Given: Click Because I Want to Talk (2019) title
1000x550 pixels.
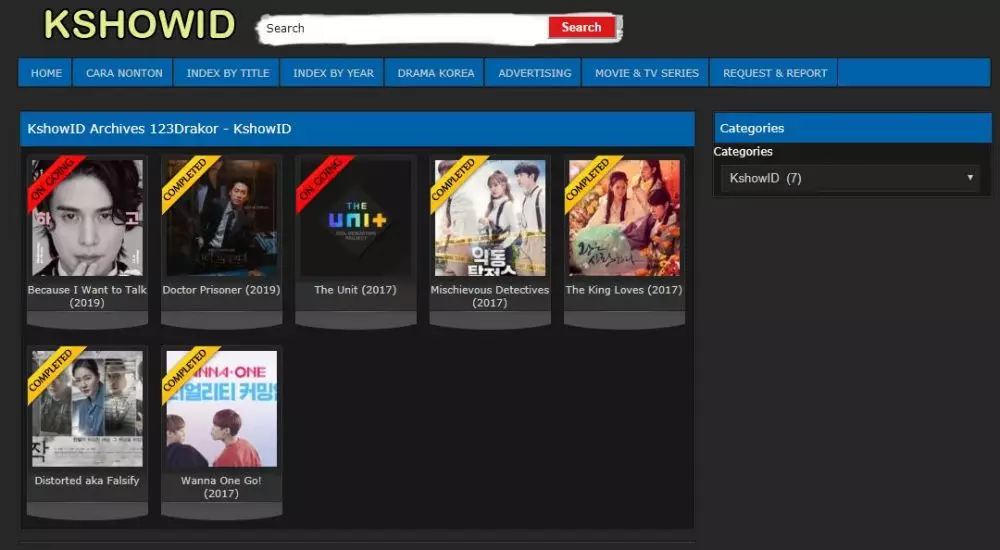Looking at the screenshot, I should (87, 296).
